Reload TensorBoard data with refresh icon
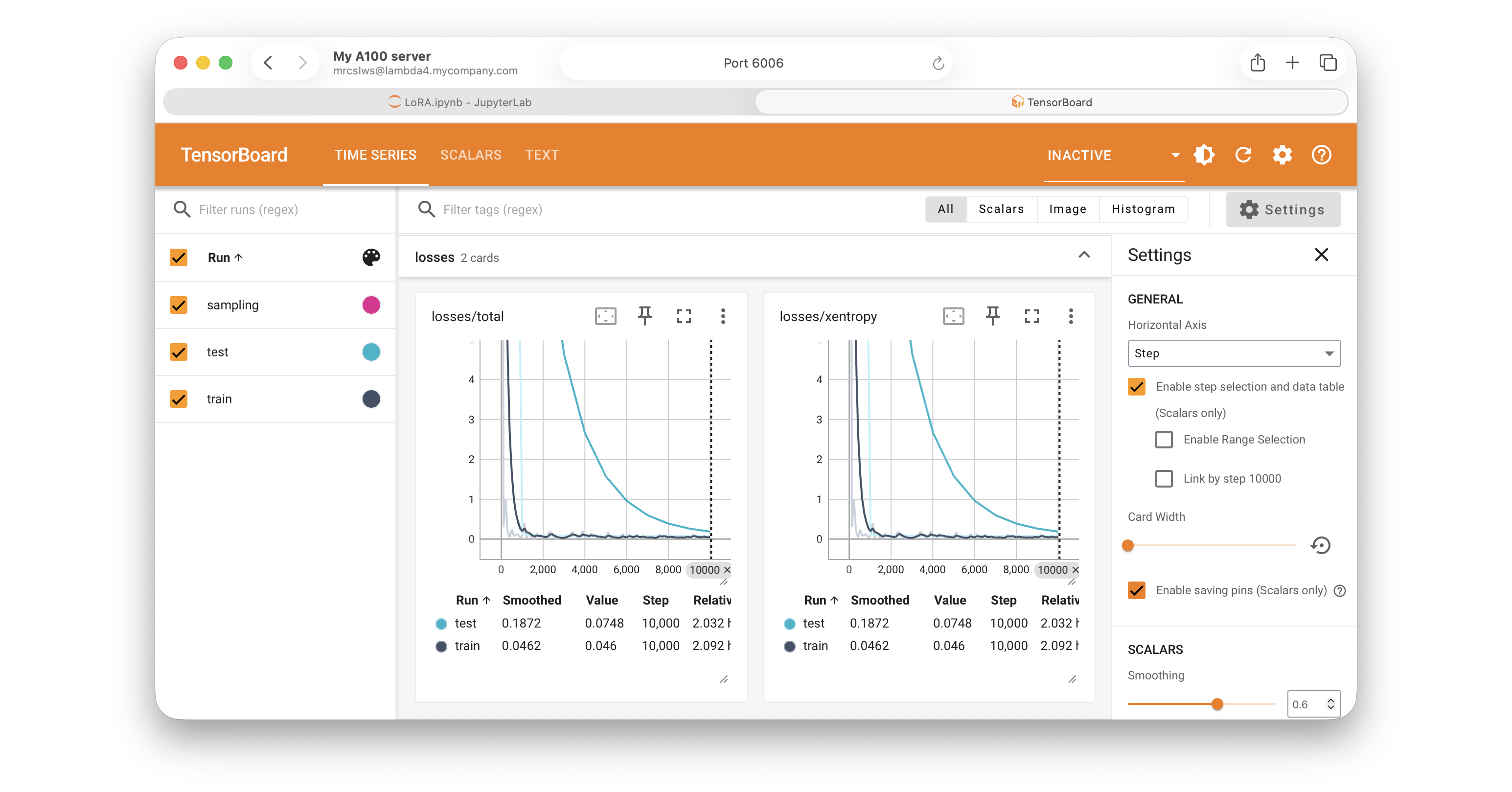1512x792 pixels. (x=1243, y=155)
